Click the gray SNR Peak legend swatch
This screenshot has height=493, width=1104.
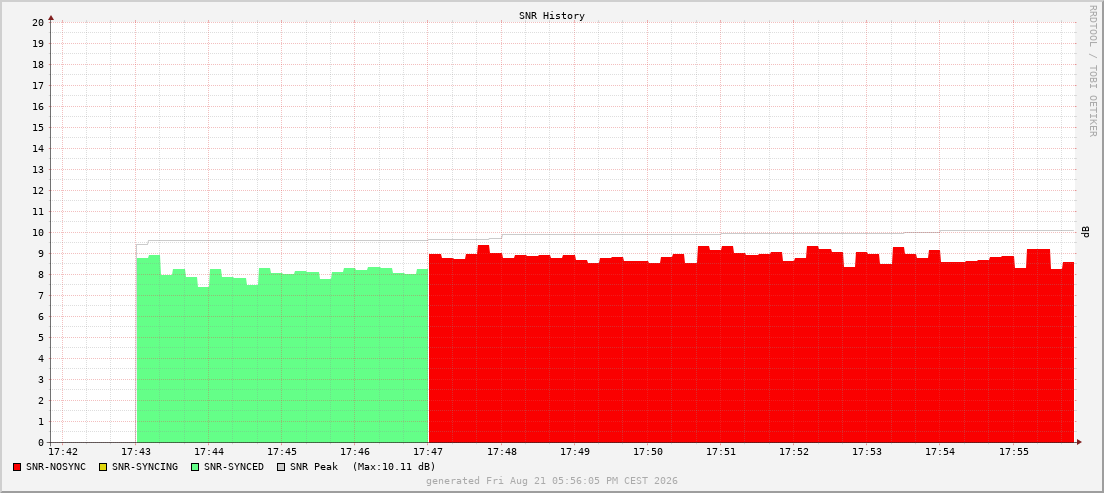point(282,467)
